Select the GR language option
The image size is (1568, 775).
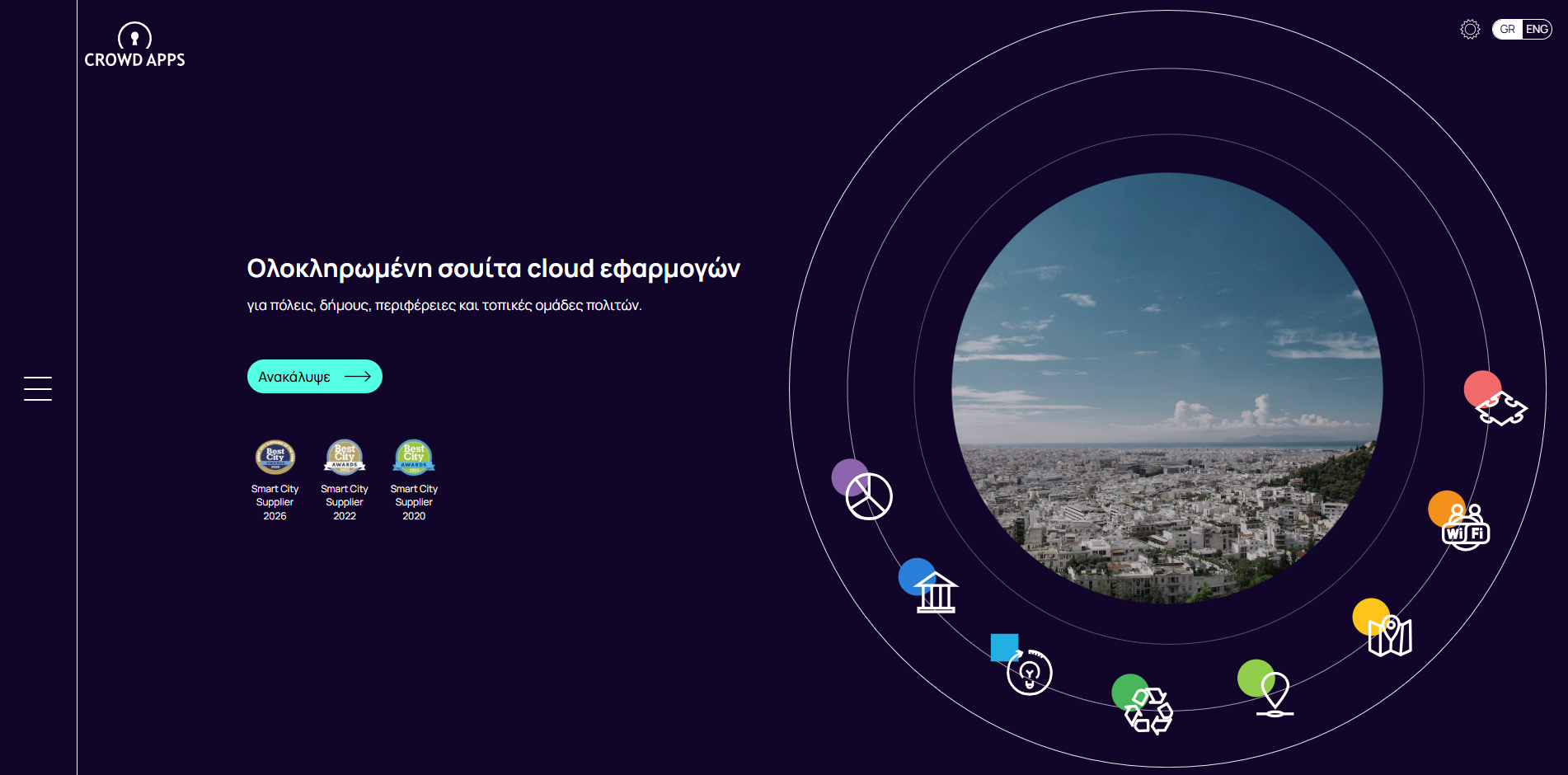pyautogui.click(x=1508, y=30)
